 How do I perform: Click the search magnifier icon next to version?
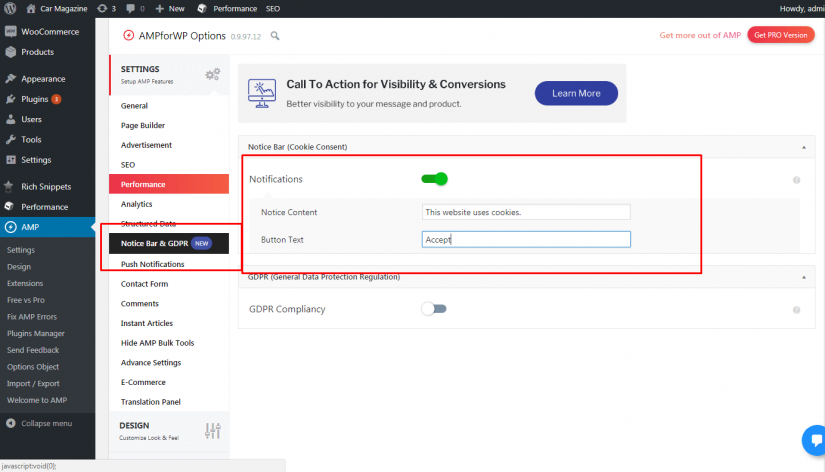275,36
